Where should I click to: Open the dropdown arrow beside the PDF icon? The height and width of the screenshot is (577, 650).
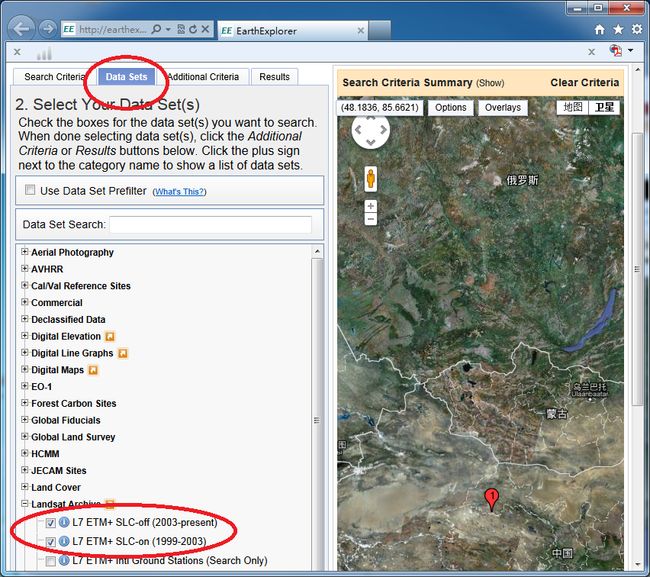point(631,51)
